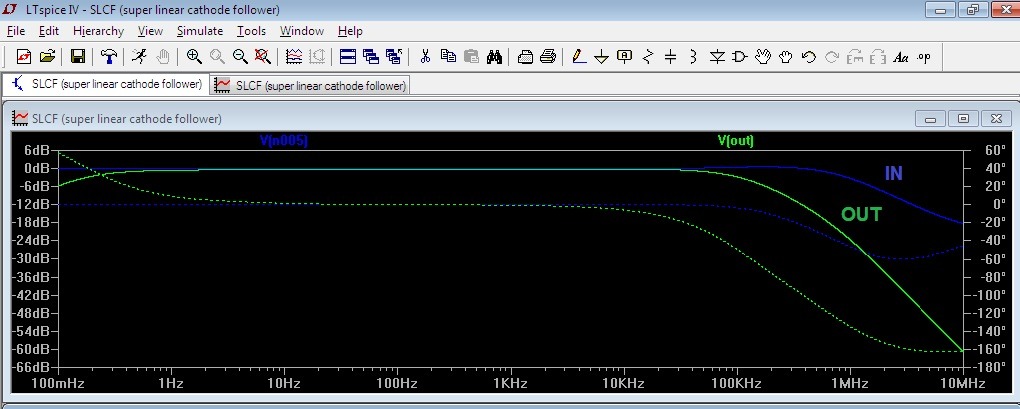Minimize the inner SLCF plot window
Screen dimensions: 1020x409
930,118
